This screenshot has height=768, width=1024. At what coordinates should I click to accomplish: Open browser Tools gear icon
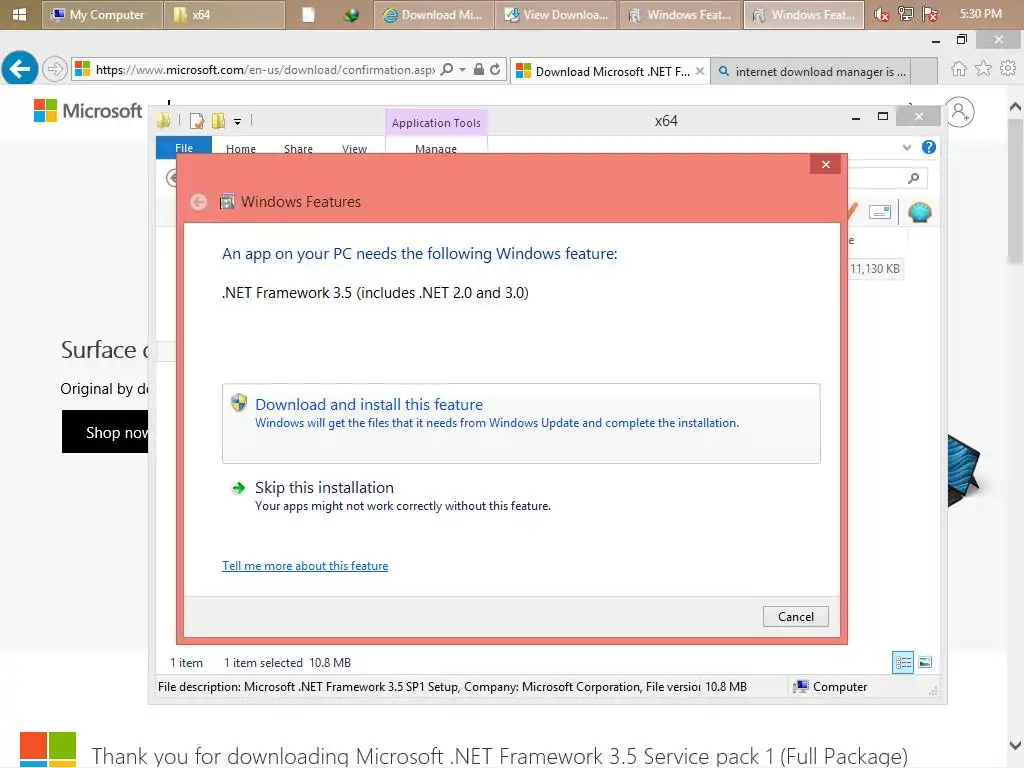[x=1008, y=69]
